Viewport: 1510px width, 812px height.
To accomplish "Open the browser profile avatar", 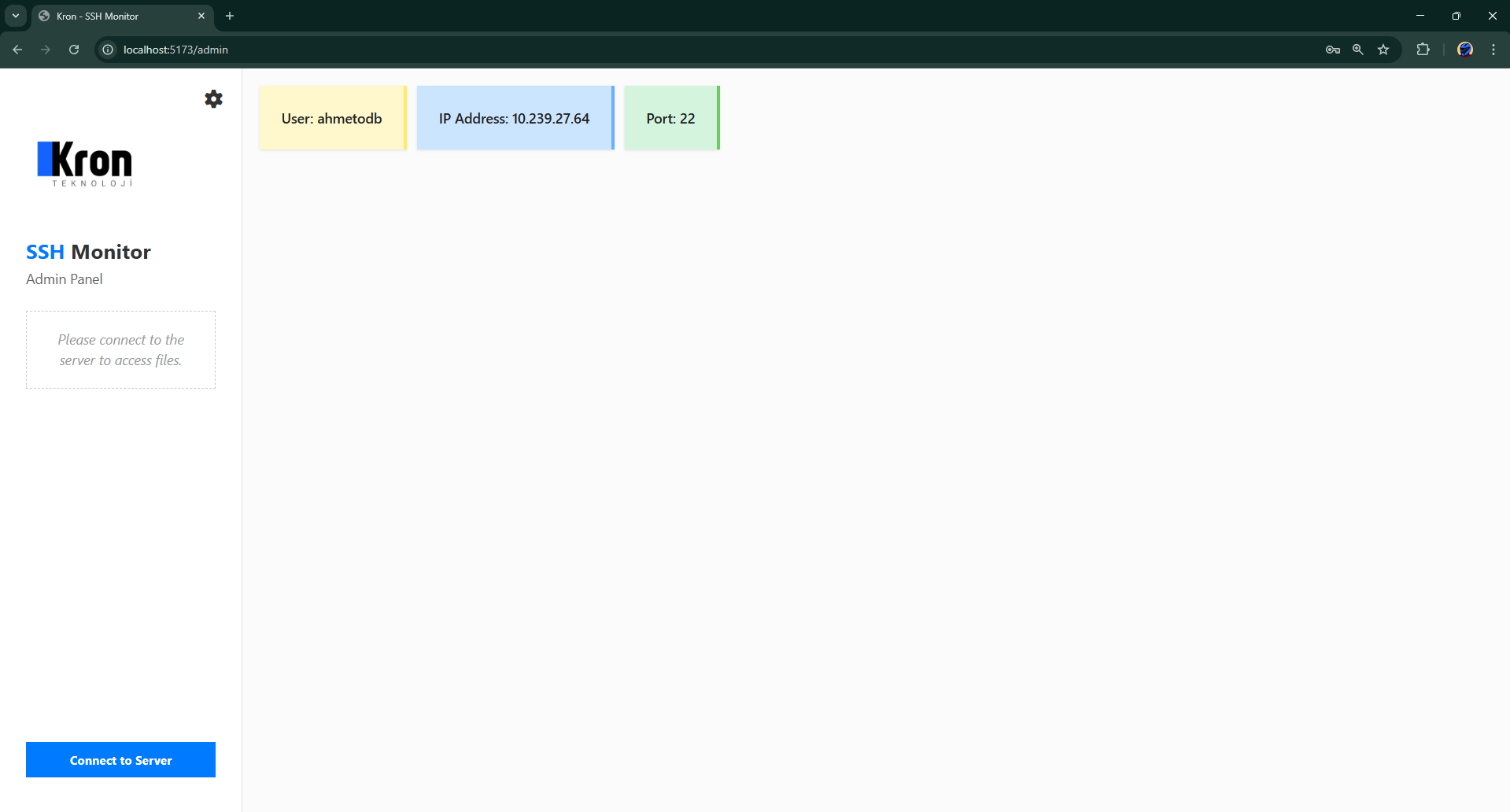I will [1465, 49].
